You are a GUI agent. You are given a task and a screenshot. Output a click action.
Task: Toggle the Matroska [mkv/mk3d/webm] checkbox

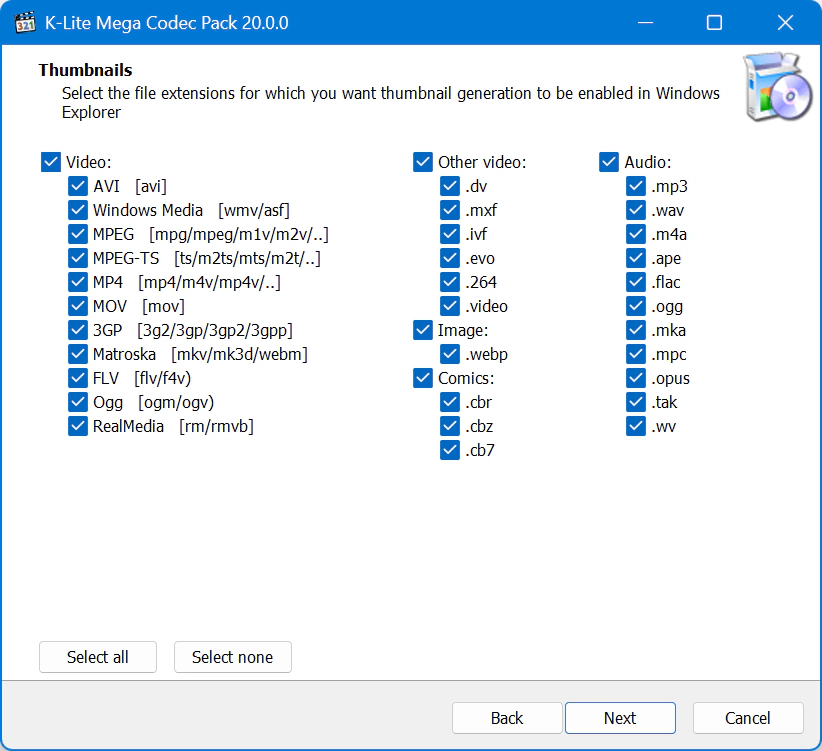[x=78, y=354]
